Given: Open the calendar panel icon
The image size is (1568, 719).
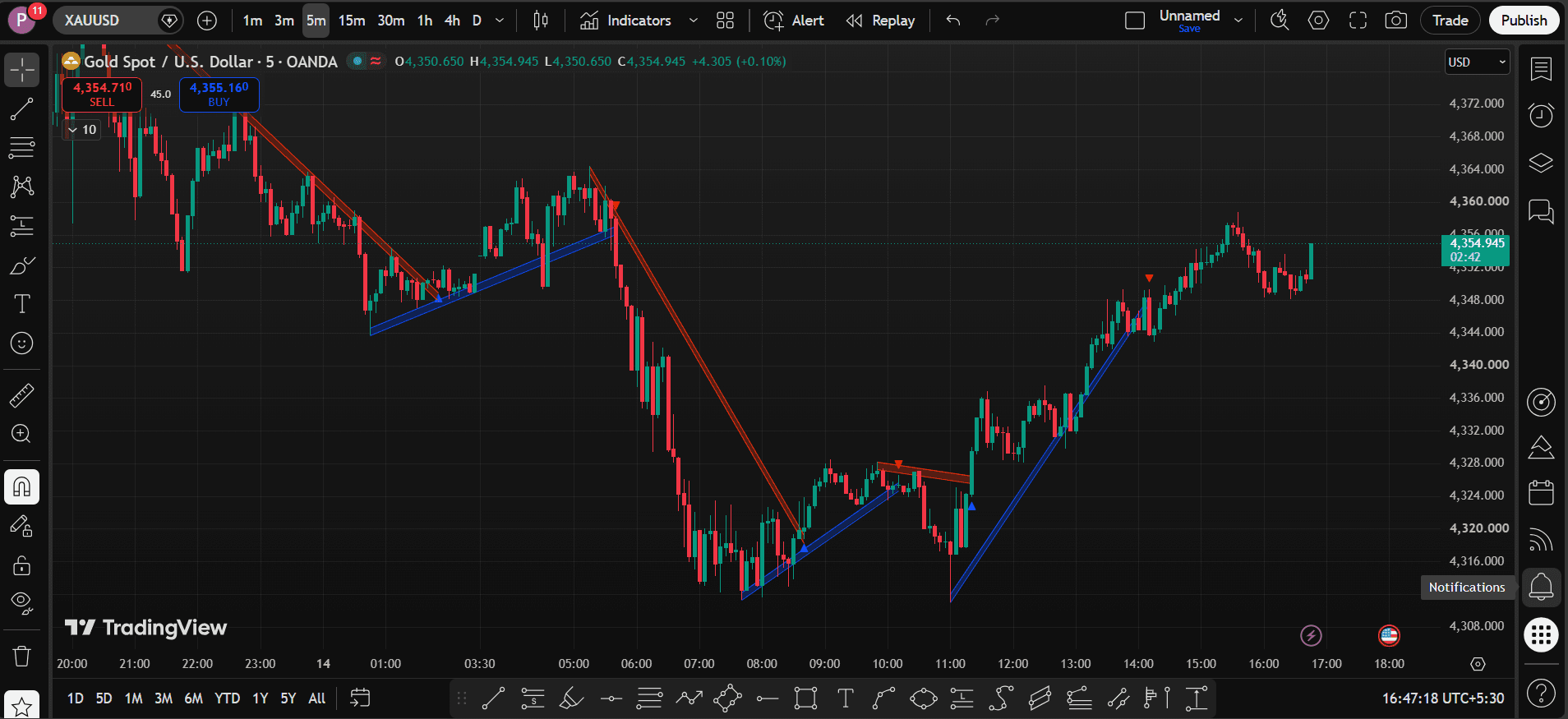Looking at the screenshot, I should click(x=1541, y=493).
